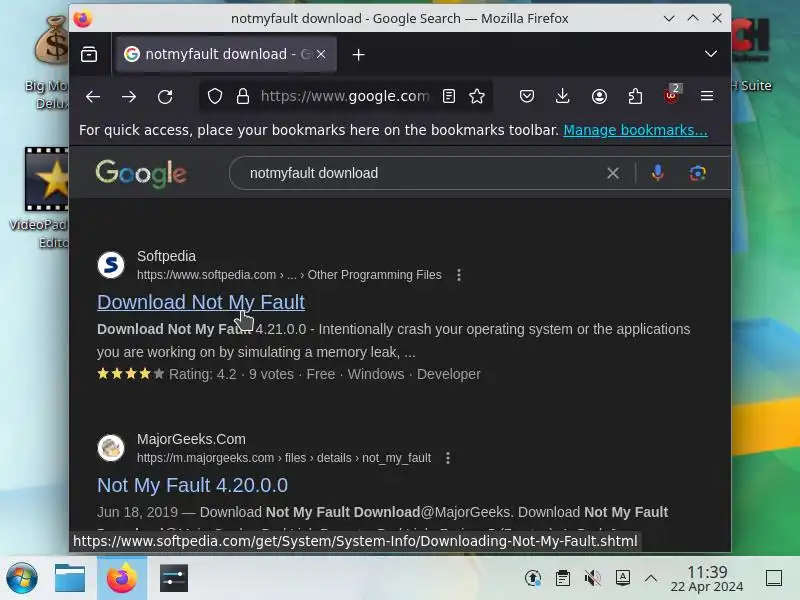
Task: Maximize the Firefox window
Action: coord(693,18)
